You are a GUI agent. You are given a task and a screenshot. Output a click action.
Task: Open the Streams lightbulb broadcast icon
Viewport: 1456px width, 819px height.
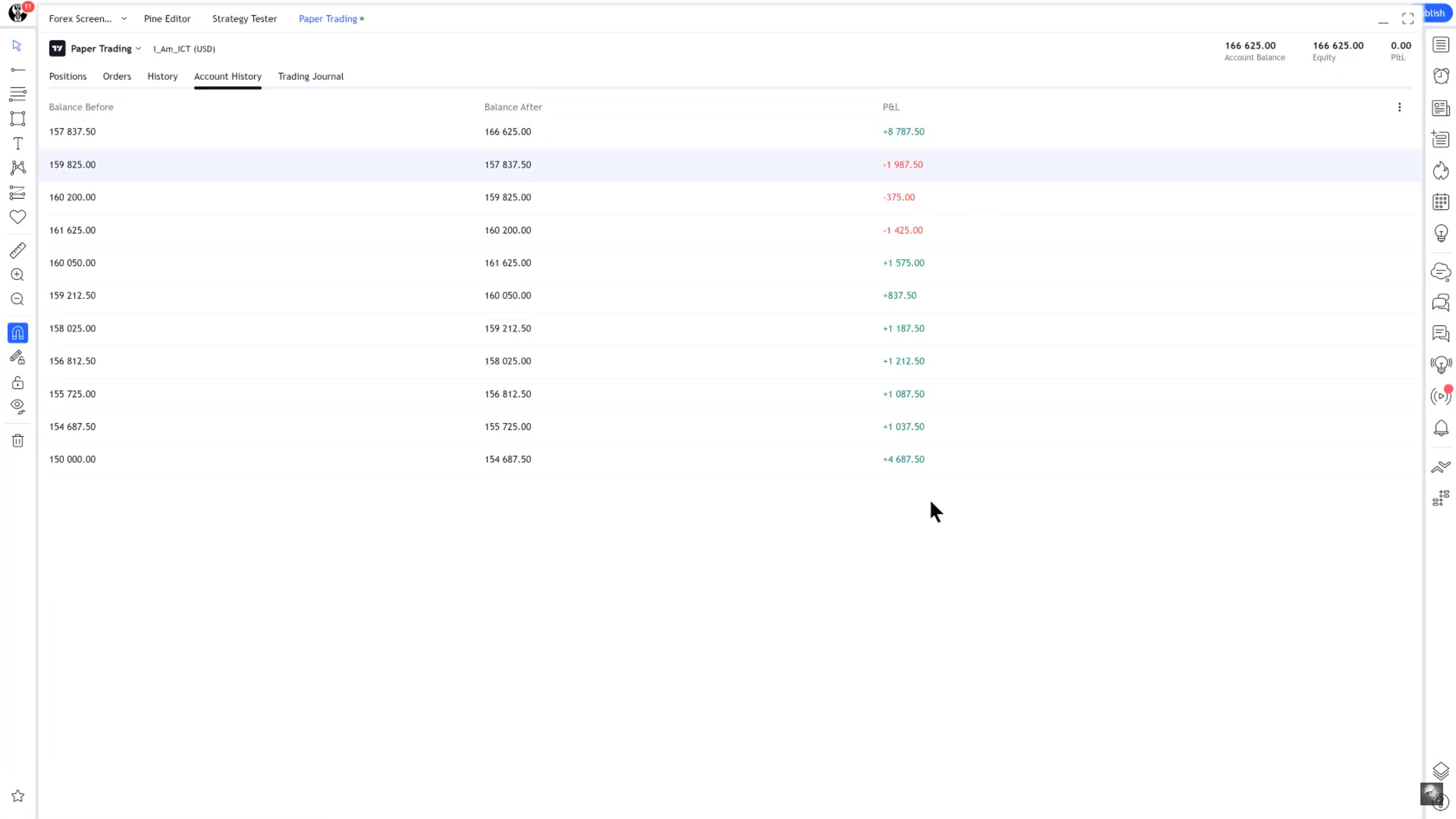coord(1441,364)
